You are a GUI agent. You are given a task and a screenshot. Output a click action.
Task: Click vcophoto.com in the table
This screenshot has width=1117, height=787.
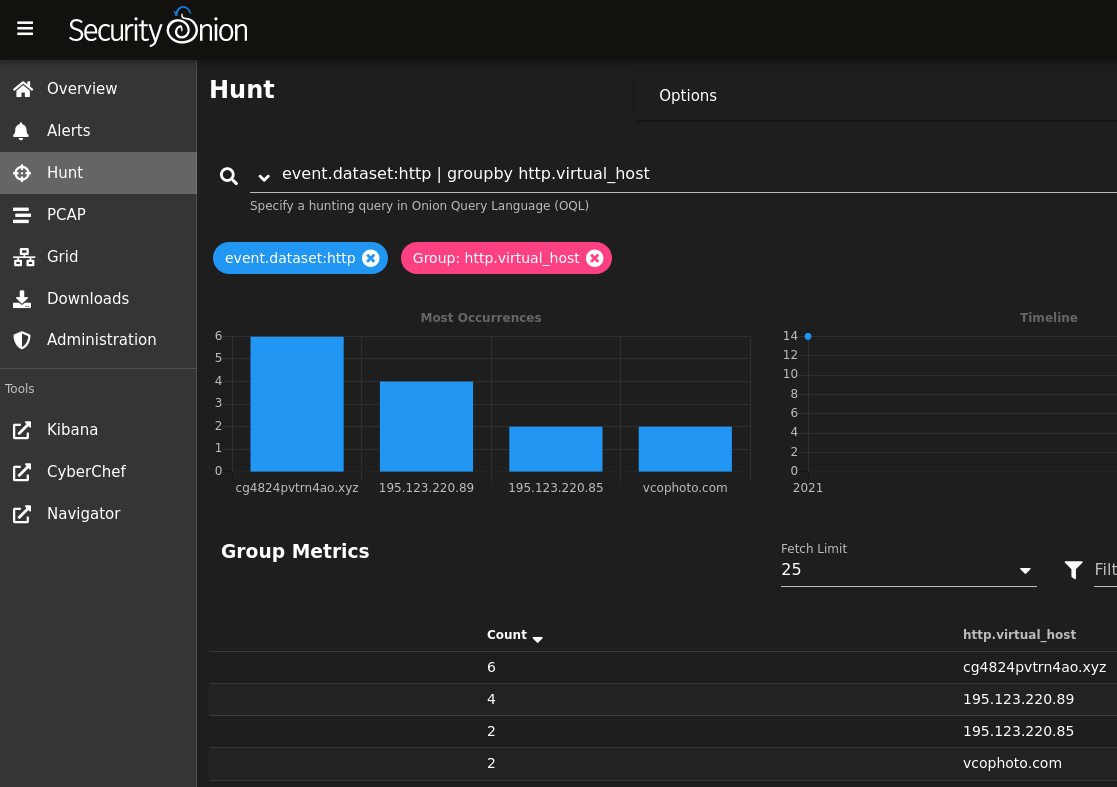click(1012, 763)
